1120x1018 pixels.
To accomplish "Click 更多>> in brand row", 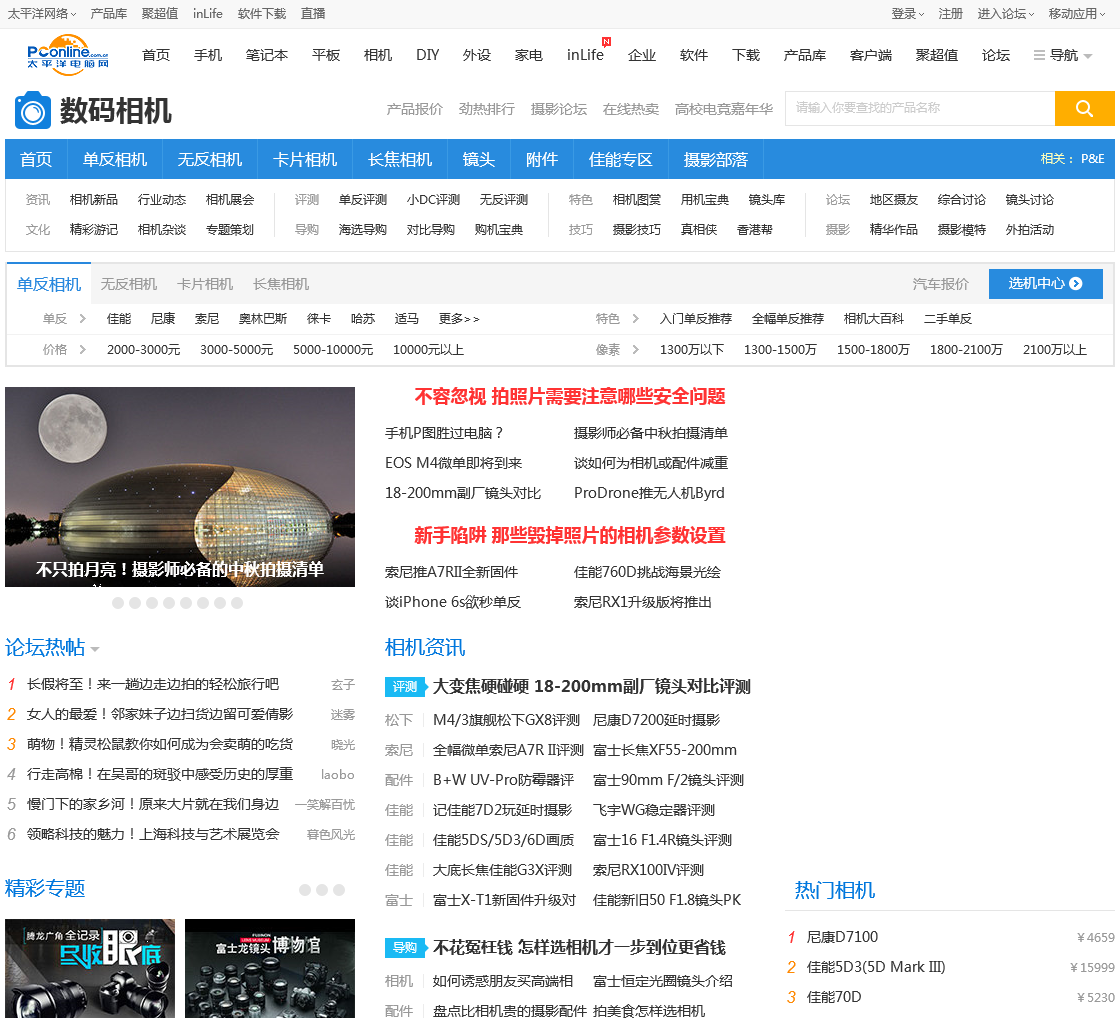I will [x=459, y=319].
